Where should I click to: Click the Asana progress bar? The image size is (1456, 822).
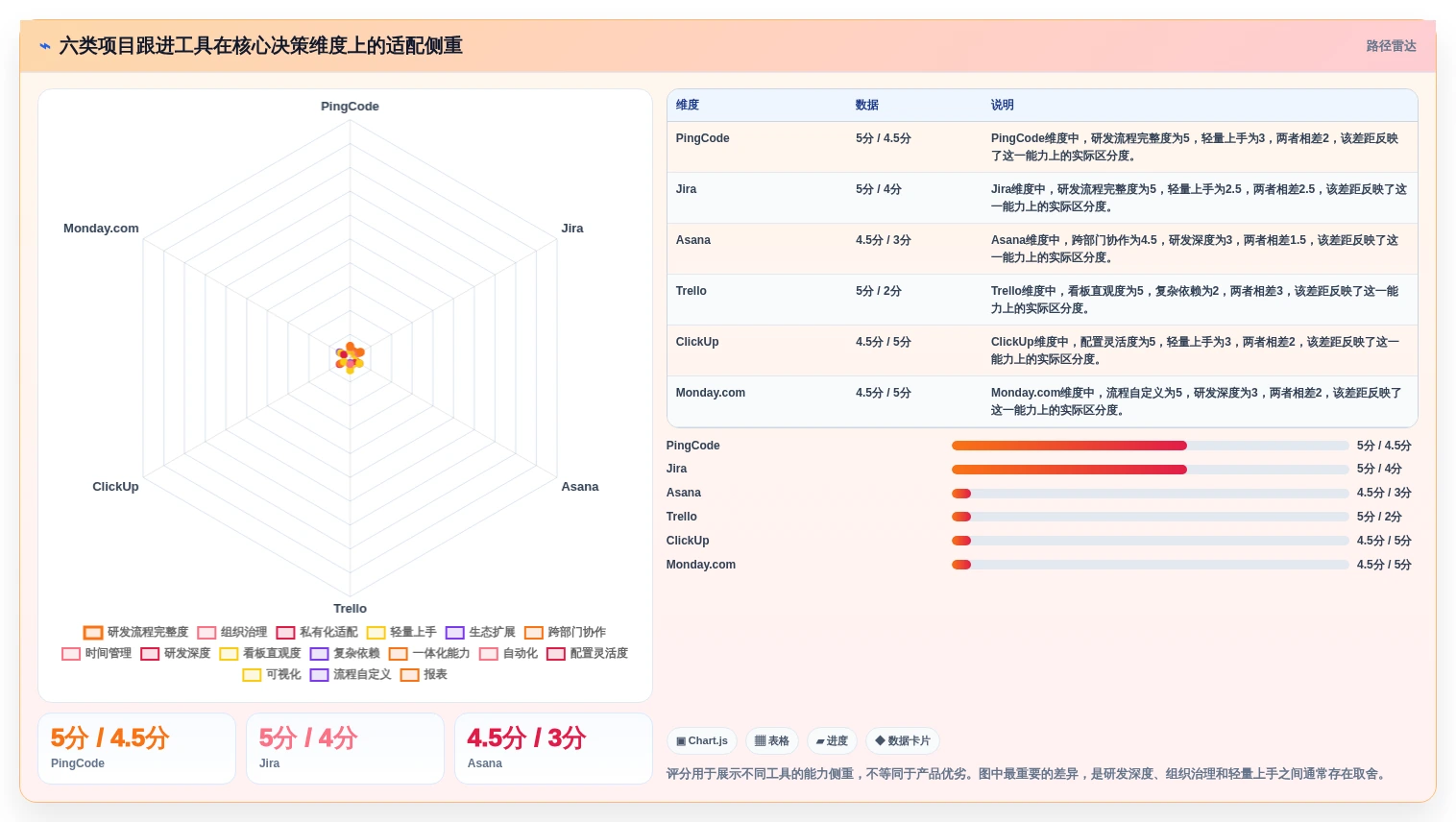coord(1151,494)
